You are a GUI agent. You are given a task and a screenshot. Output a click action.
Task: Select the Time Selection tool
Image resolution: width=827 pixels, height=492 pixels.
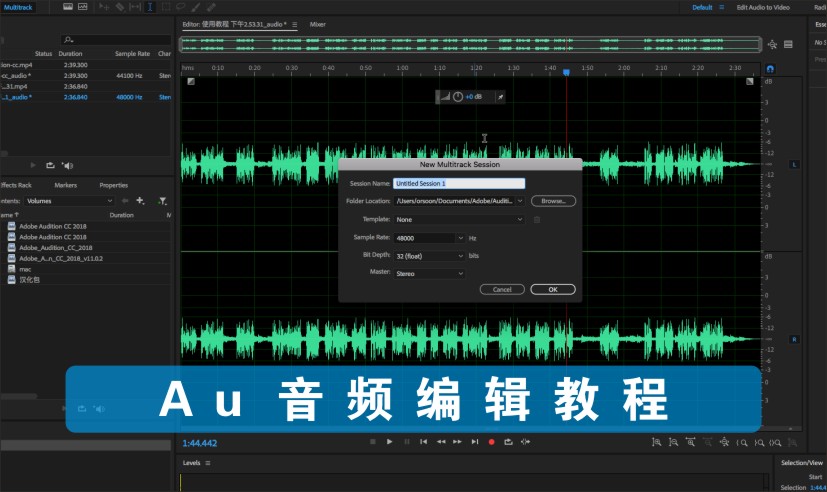click(x=150, y=7)
